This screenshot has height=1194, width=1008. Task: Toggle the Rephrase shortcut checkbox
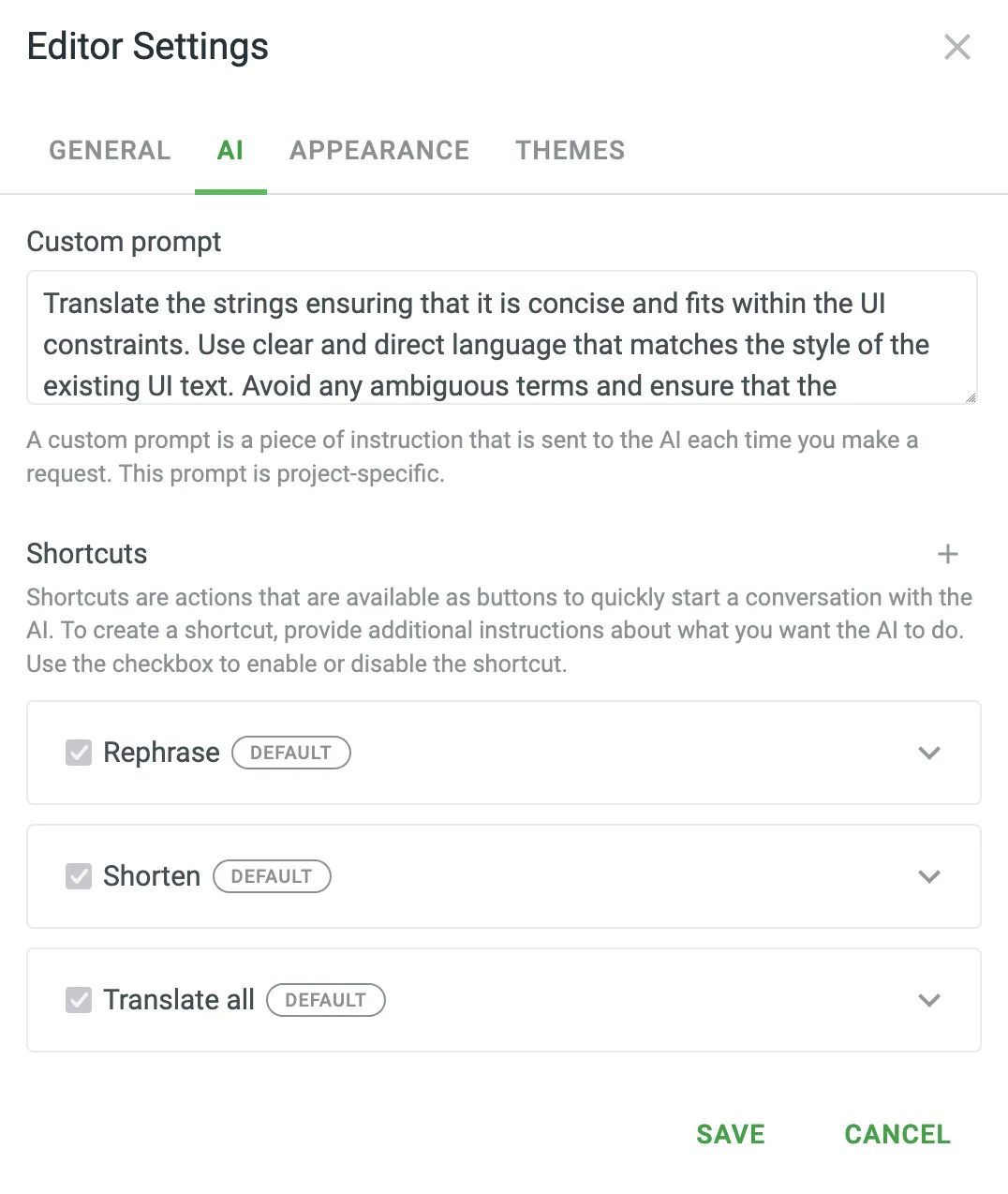(79, 753)
